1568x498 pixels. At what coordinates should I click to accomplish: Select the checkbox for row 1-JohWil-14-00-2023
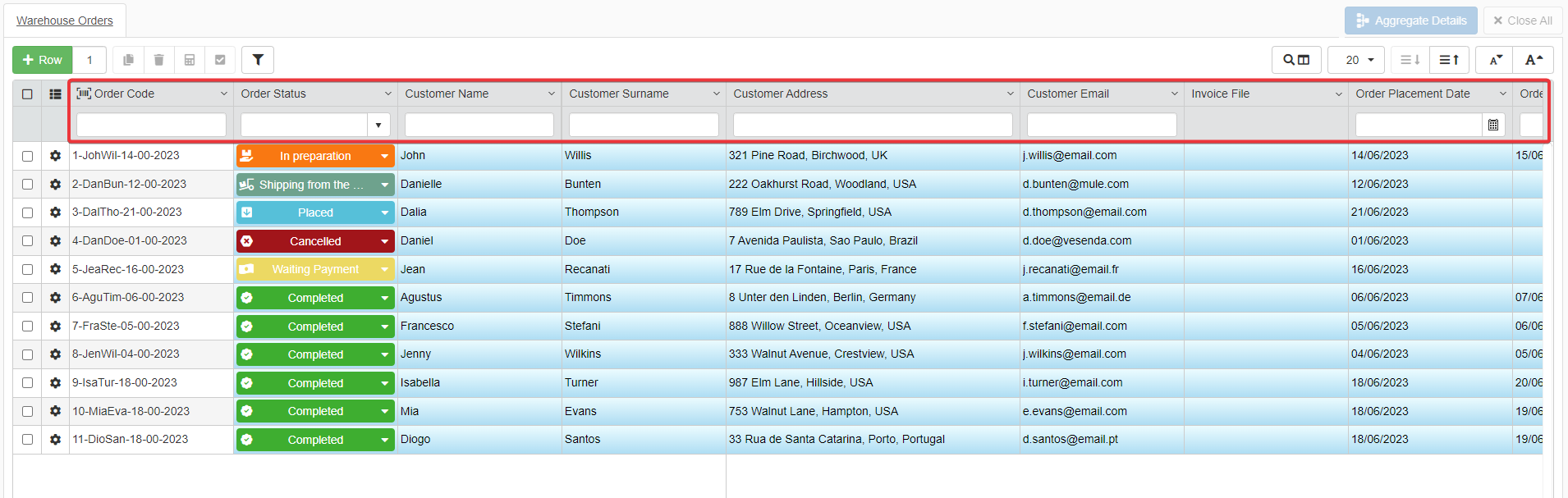click(27, 156)
